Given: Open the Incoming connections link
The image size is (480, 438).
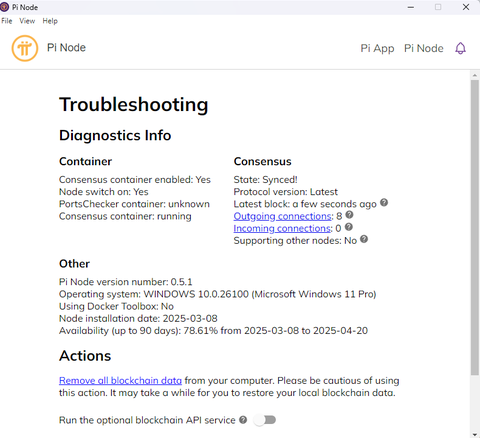Looking at the screenshot, I should (x=282, y=228).
